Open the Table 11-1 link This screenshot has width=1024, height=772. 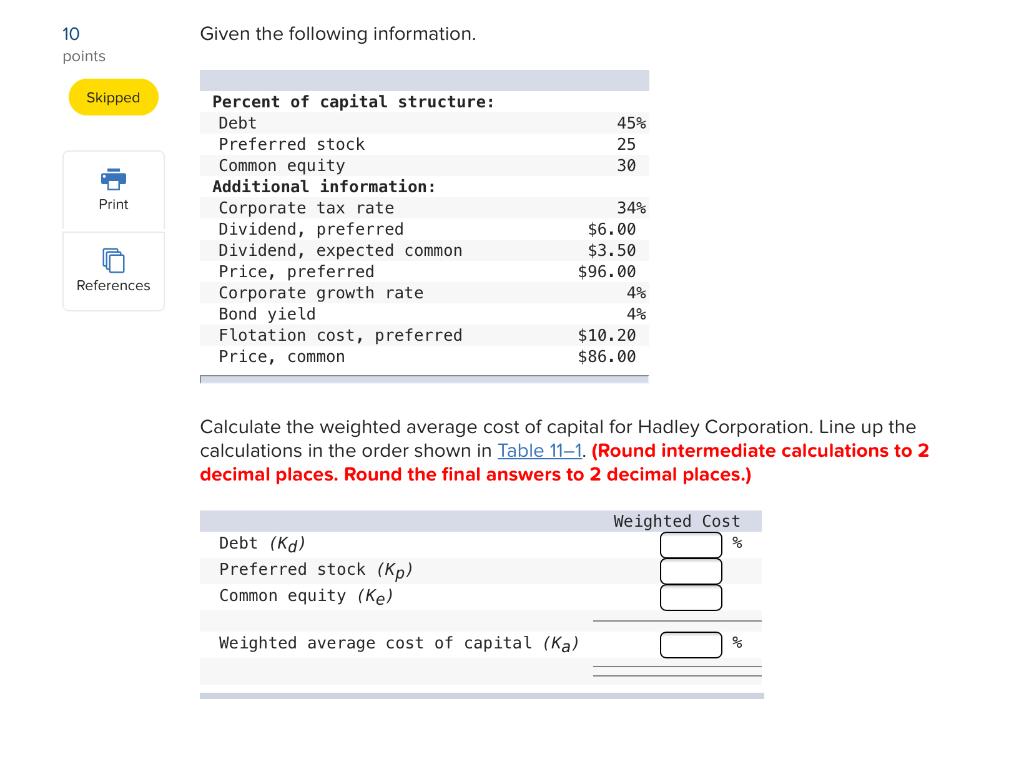click(x=539, y=450)
